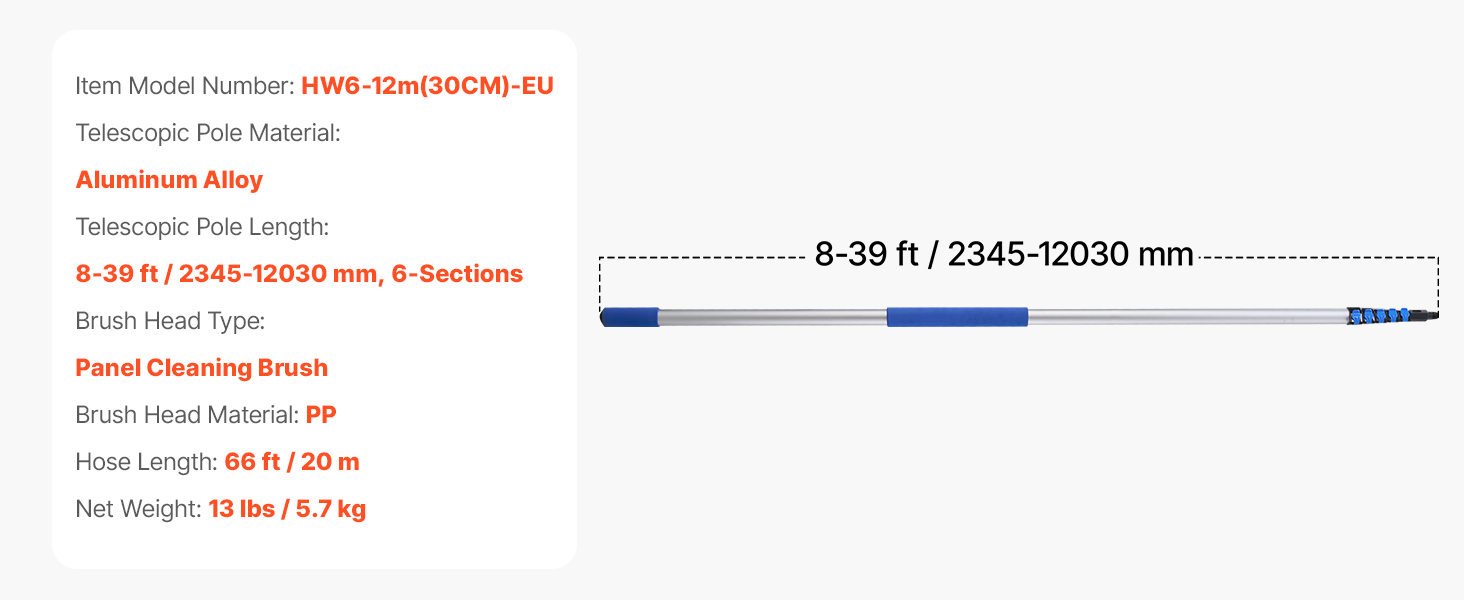Click the orange "PP" material value

[321, 415]
